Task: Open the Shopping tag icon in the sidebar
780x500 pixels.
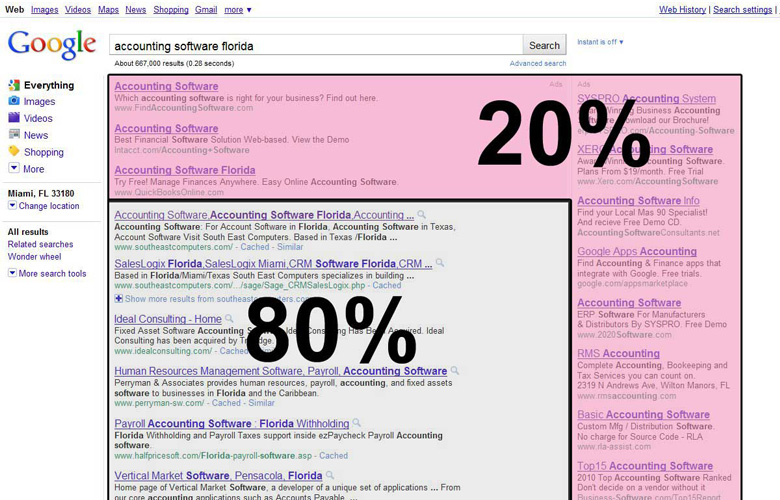Action: tap(14, 152)
